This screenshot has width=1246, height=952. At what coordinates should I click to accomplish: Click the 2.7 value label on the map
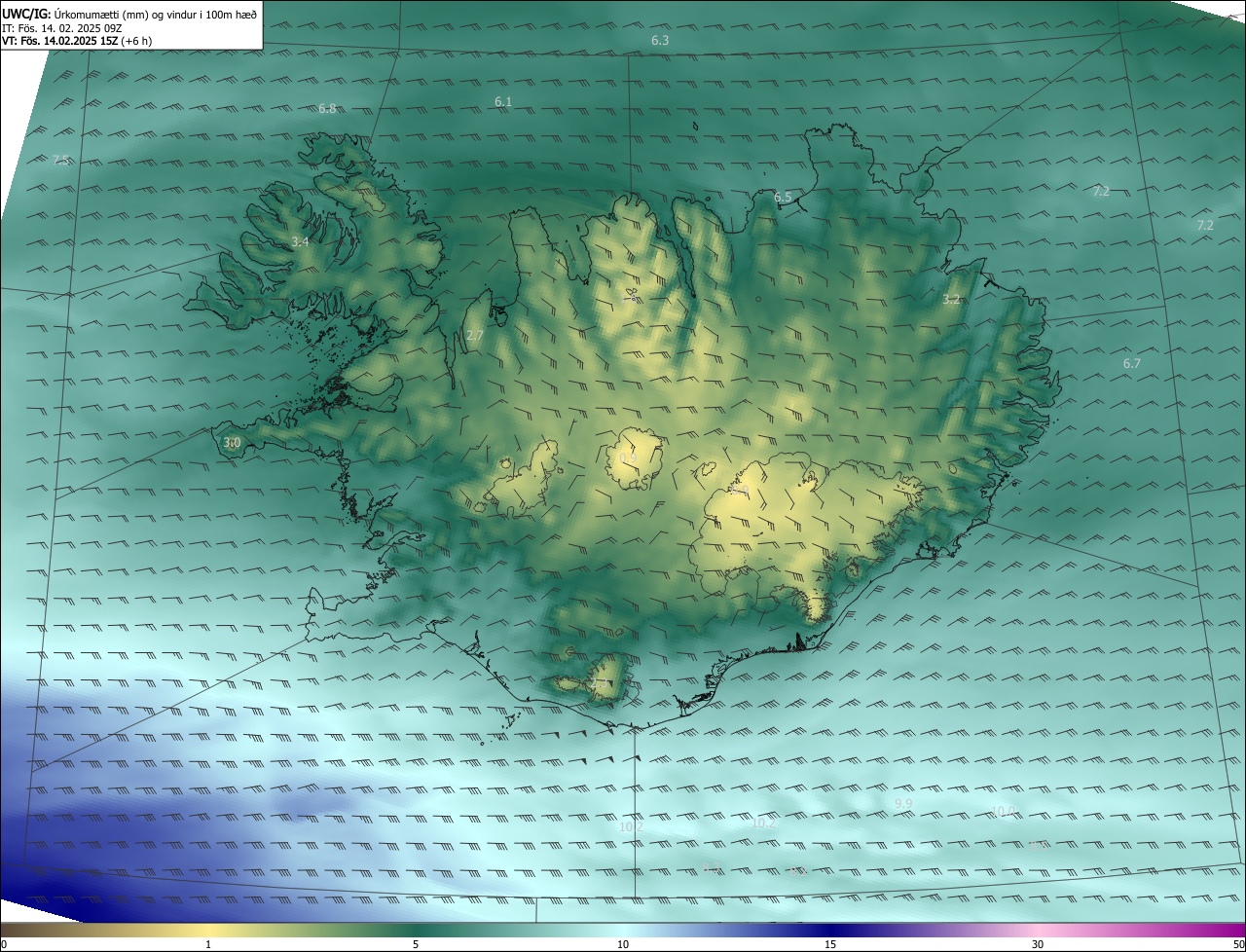point(474,335)
